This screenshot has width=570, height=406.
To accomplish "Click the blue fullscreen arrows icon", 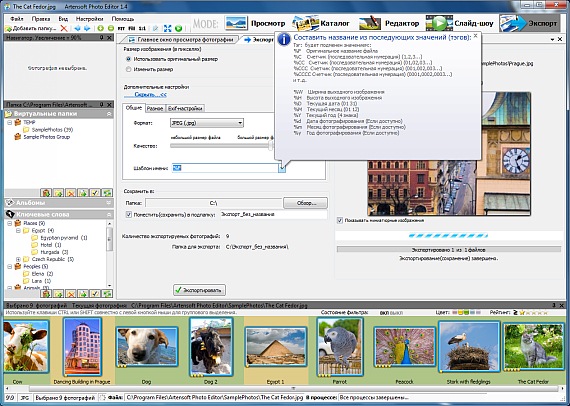I will click(168, 28).
